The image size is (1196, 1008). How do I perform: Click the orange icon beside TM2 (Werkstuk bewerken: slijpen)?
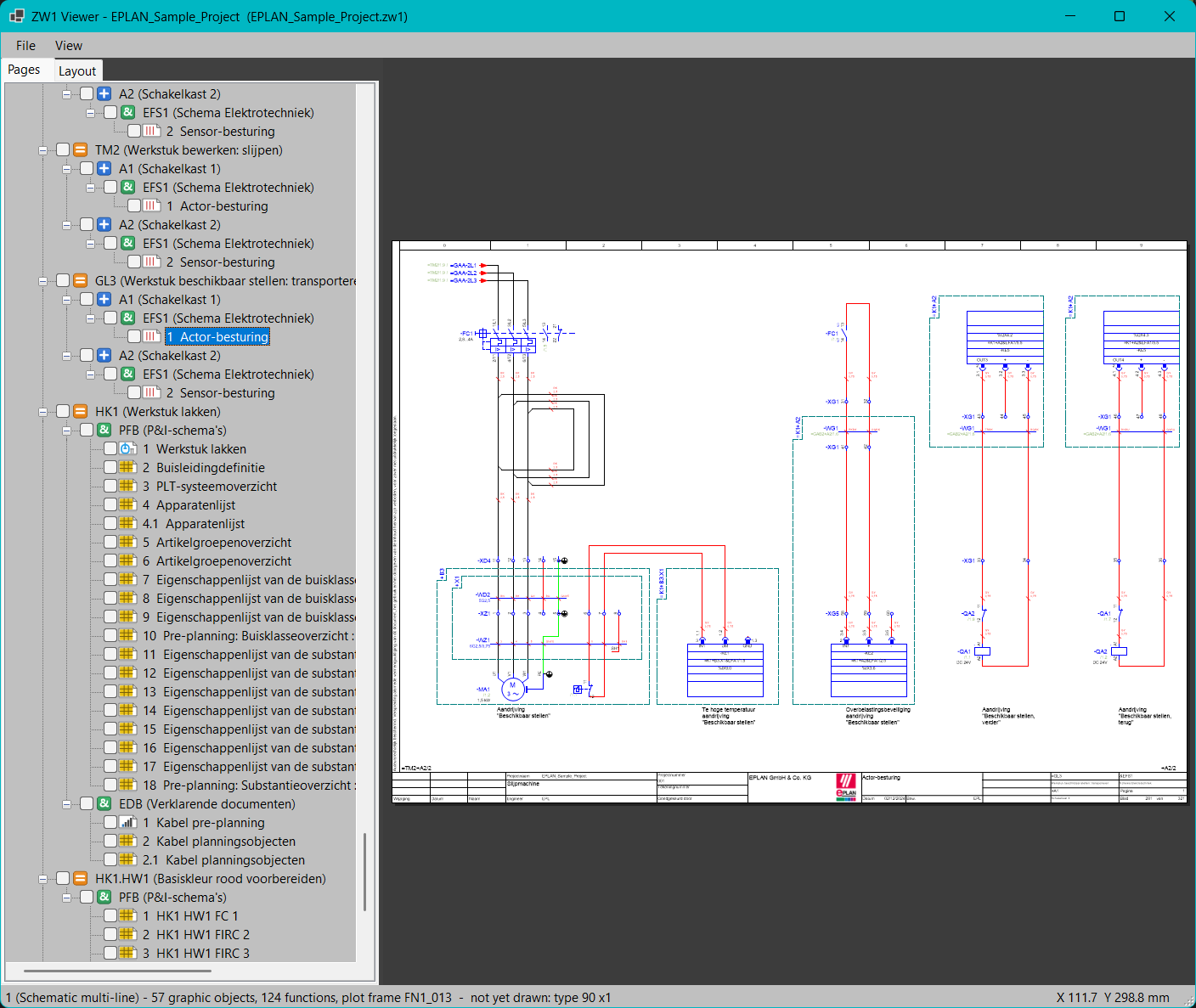click(80, 150)
